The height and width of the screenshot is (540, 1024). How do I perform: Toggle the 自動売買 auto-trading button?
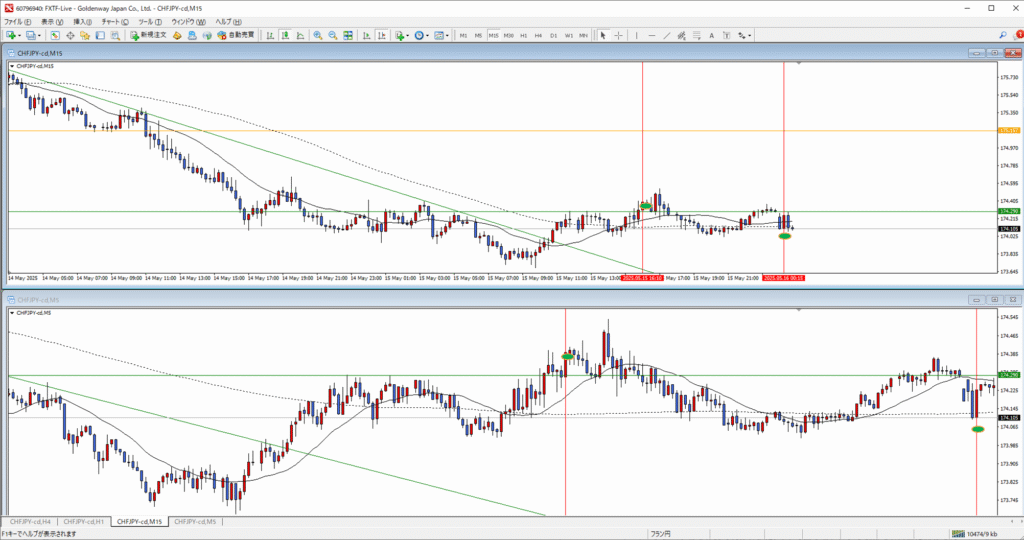coord(235,35)
